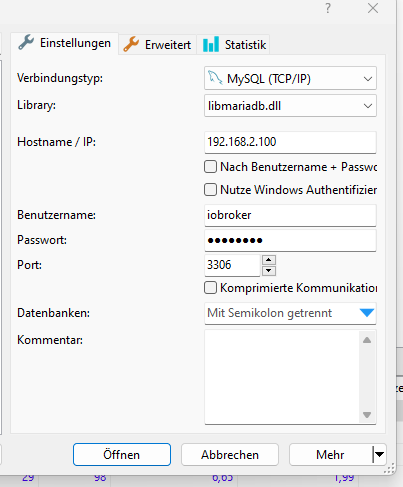Increase port with the up arrow
403x487 pixels.
[x=269, y=260]
